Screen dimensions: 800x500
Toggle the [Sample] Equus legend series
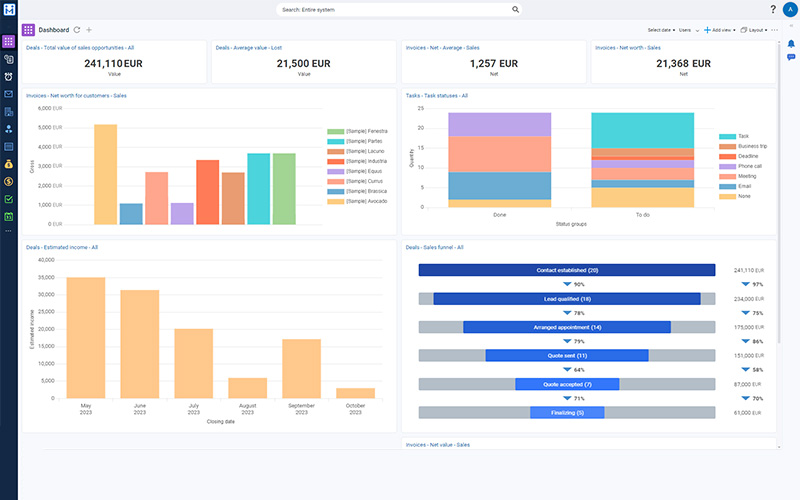[355, 171]
